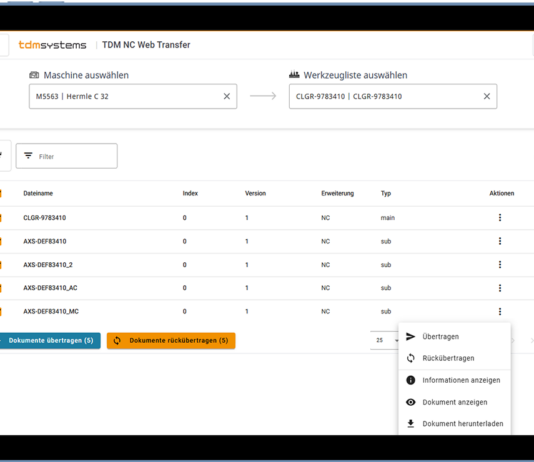Open actions menu for AXS-DEF83410_2 row

[500, 265]
